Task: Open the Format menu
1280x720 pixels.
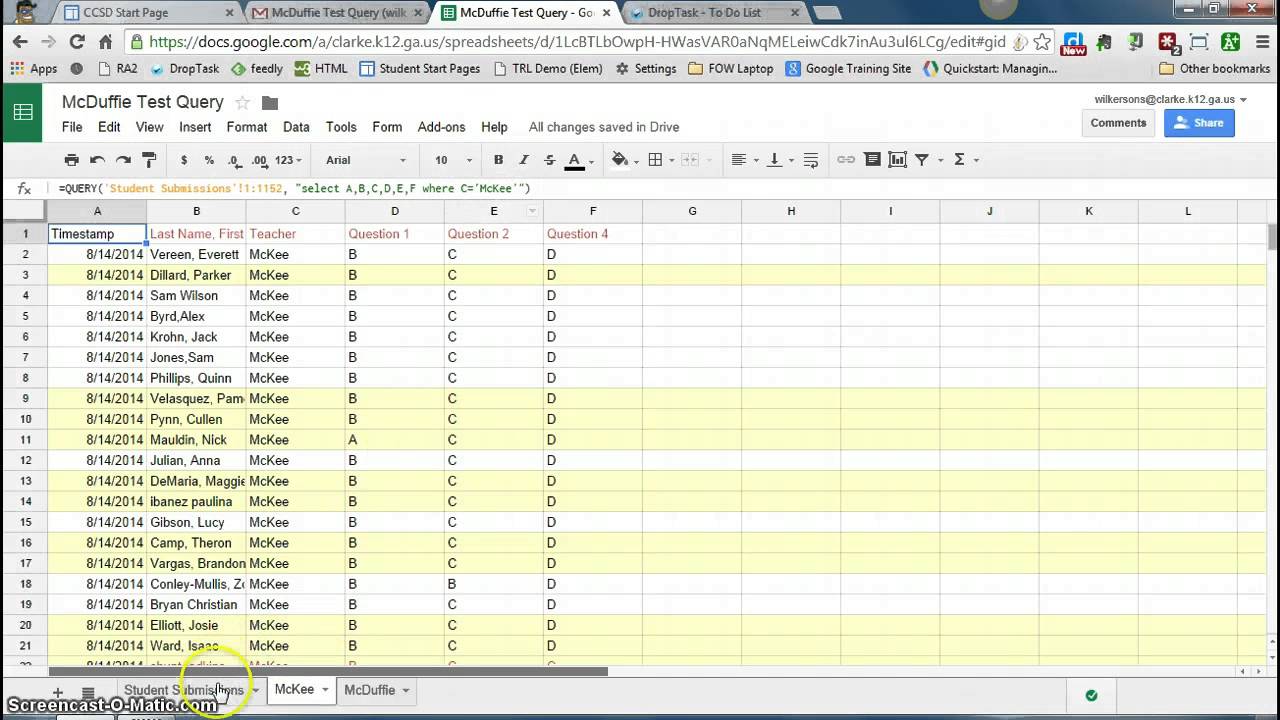Action: [247, 127]
